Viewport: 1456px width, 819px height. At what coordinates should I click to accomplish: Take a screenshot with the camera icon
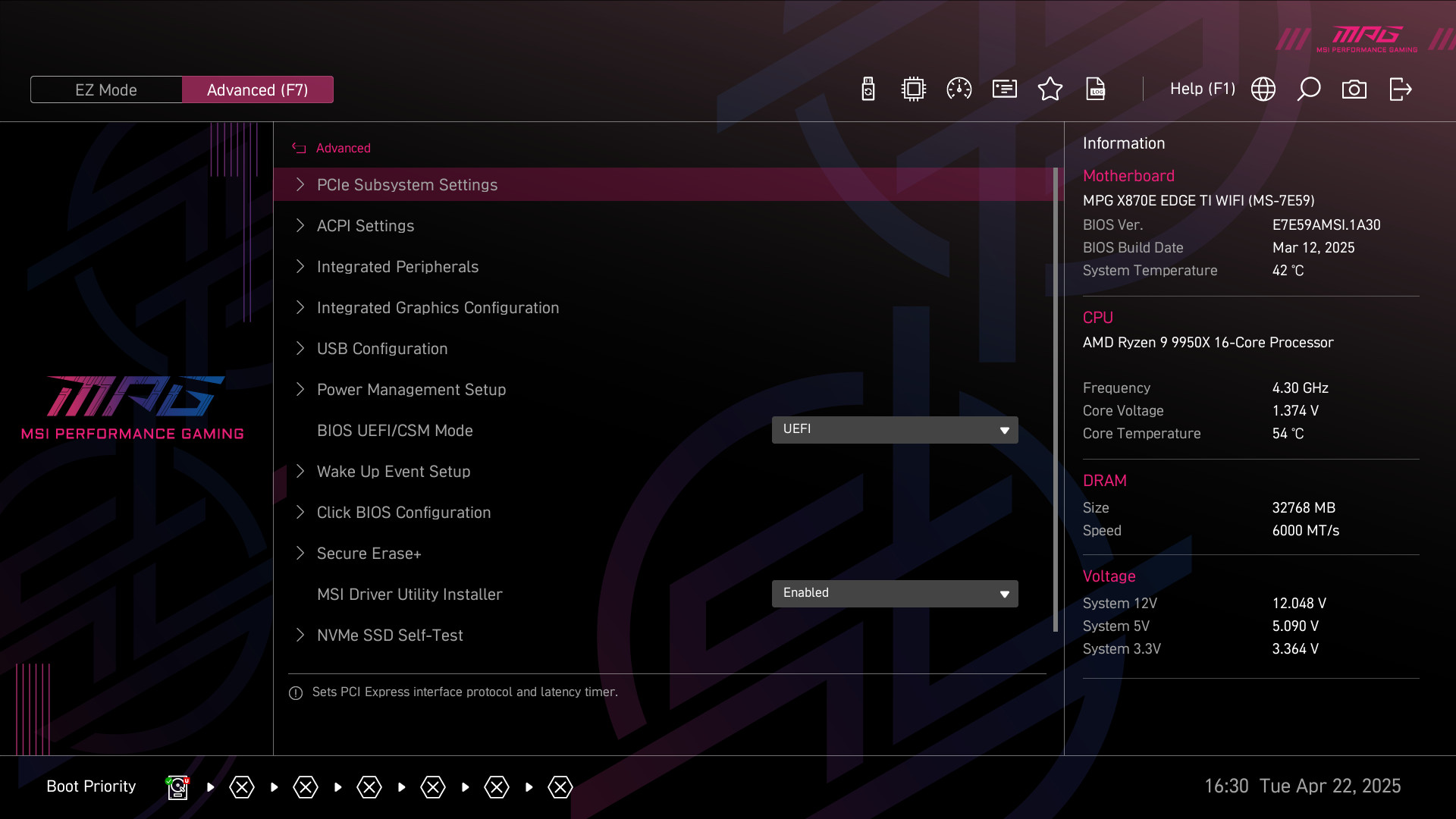(1354, 89)
